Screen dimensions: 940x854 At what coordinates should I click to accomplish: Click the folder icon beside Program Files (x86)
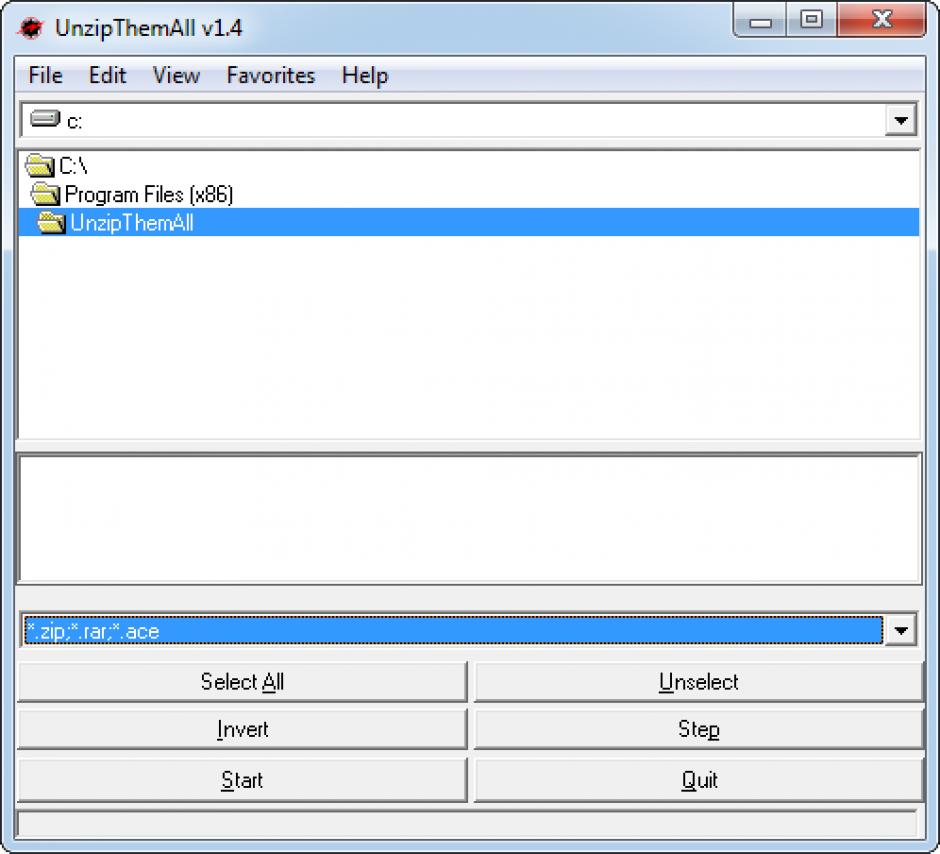pyautogui.click(x=46, y=194)
